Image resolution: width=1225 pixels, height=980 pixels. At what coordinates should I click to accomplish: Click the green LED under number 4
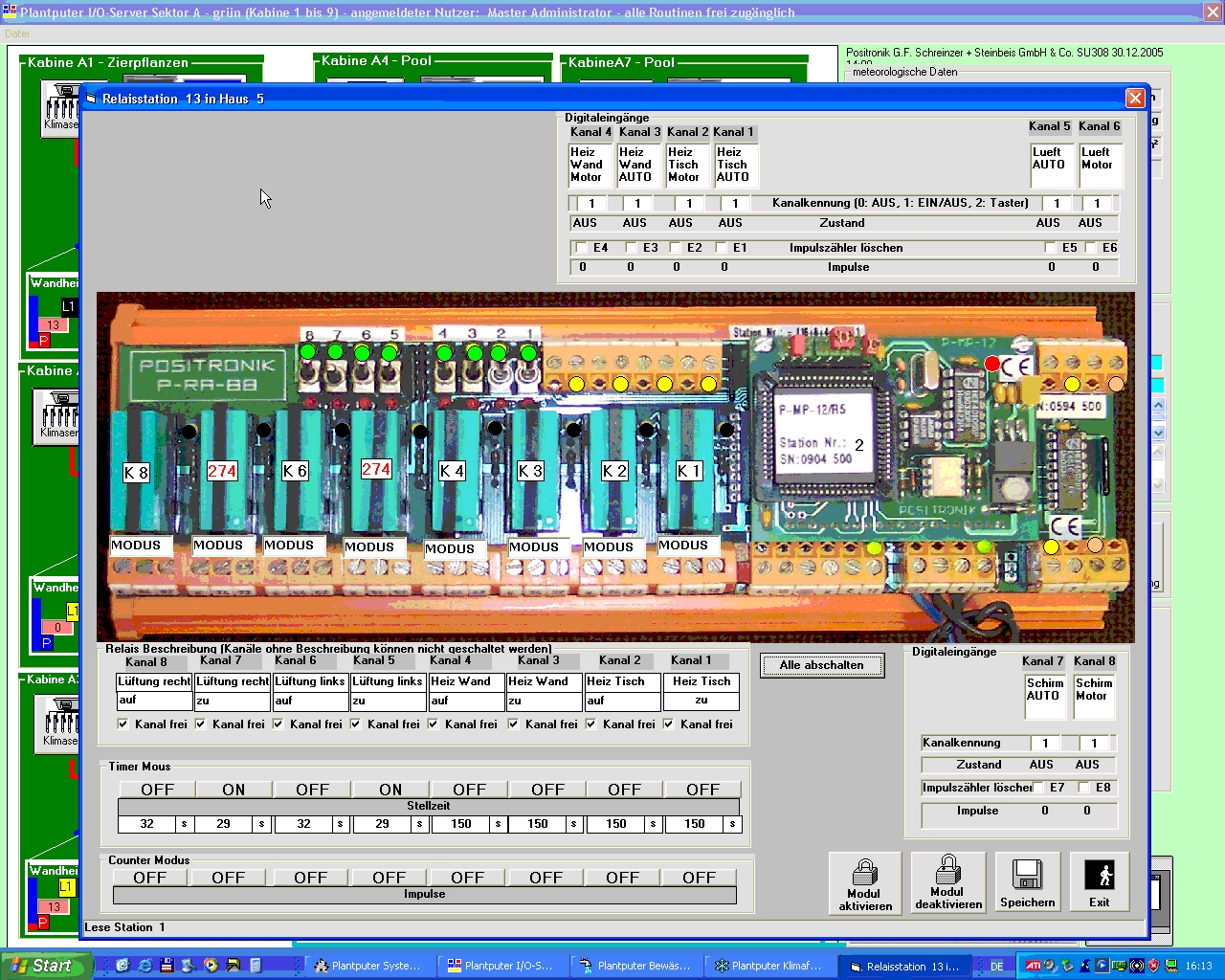pyautogui.click(x=445, y=353)
